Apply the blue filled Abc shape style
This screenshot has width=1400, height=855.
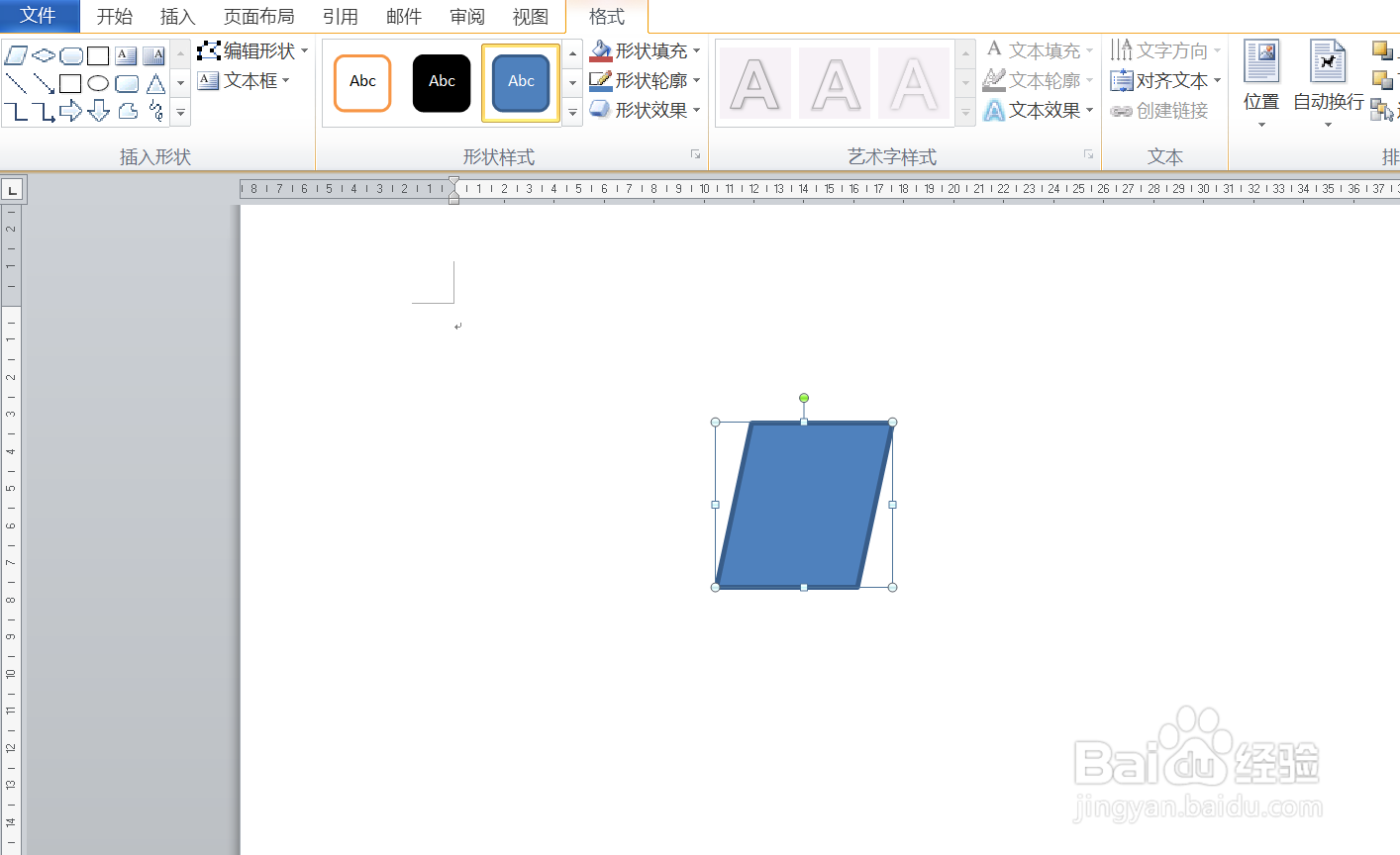click(521, 83)
